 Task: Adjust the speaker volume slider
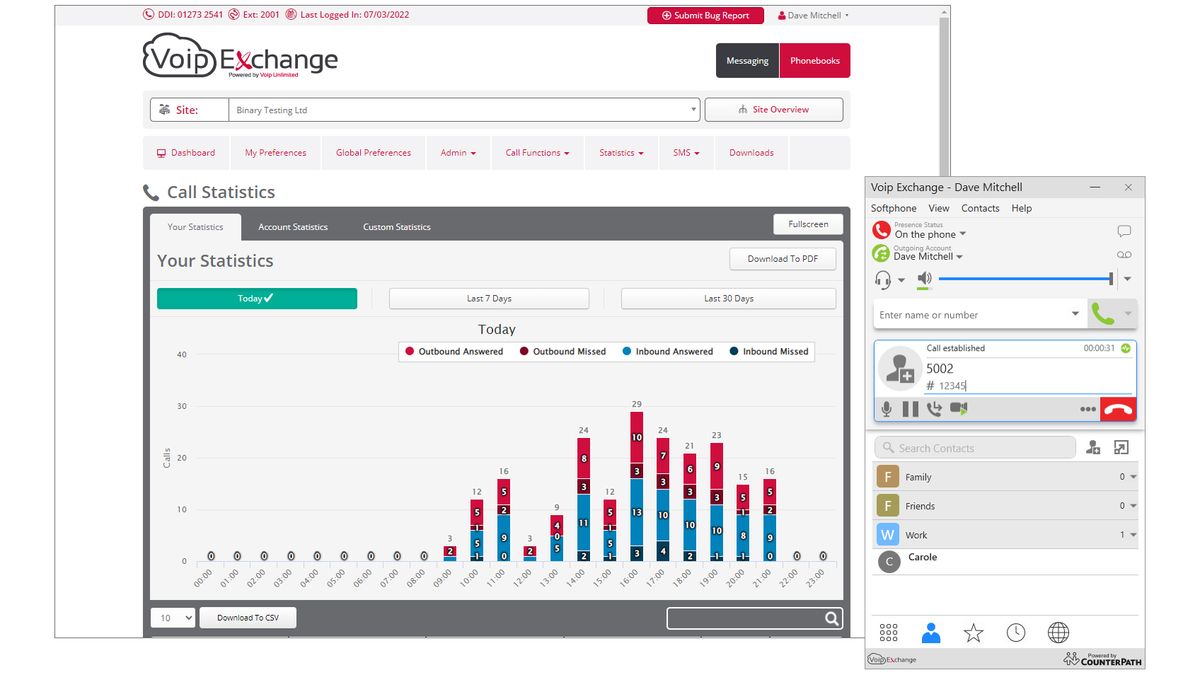click(x=1020, y=280)
